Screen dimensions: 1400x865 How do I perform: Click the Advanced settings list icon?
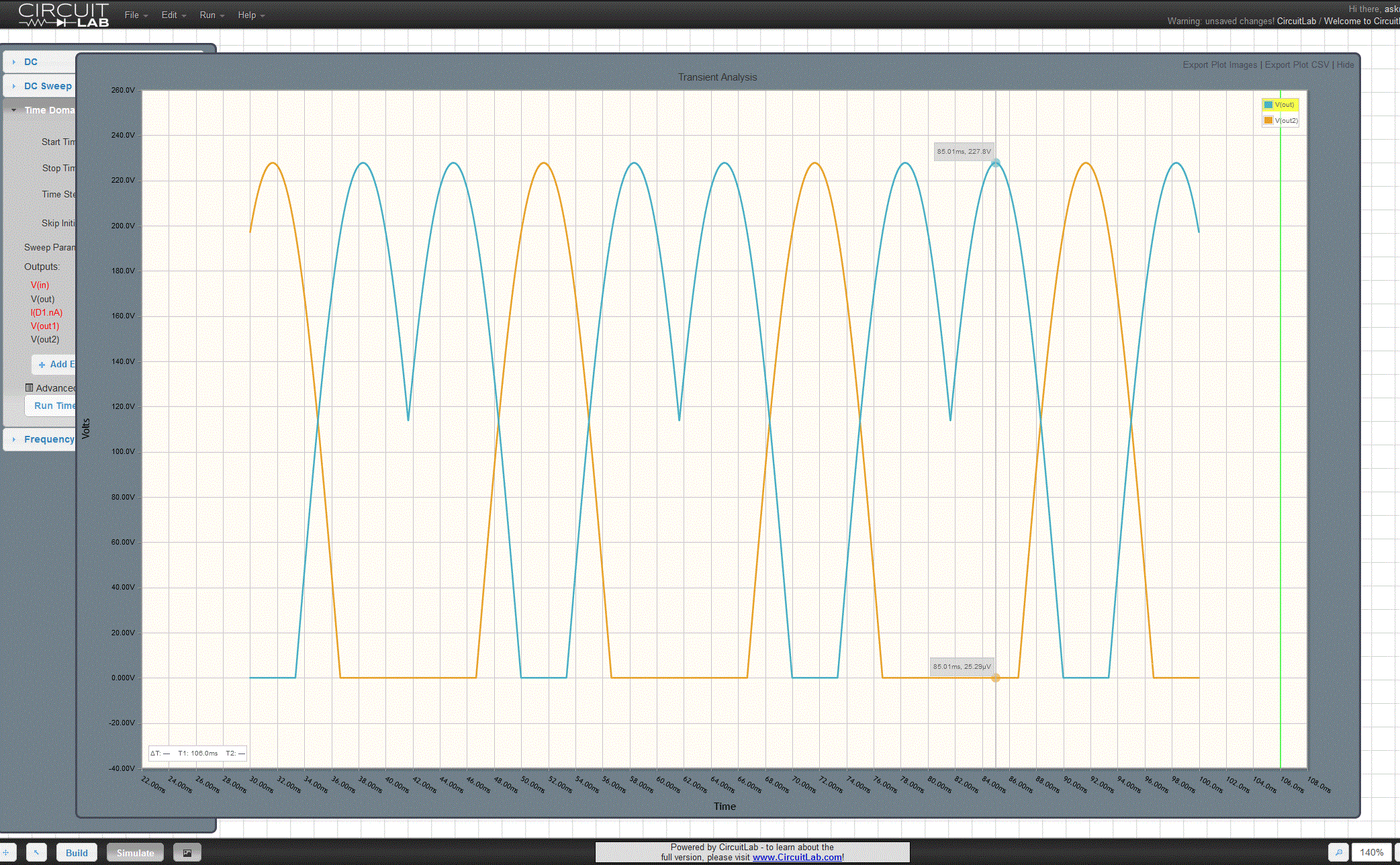29,388
